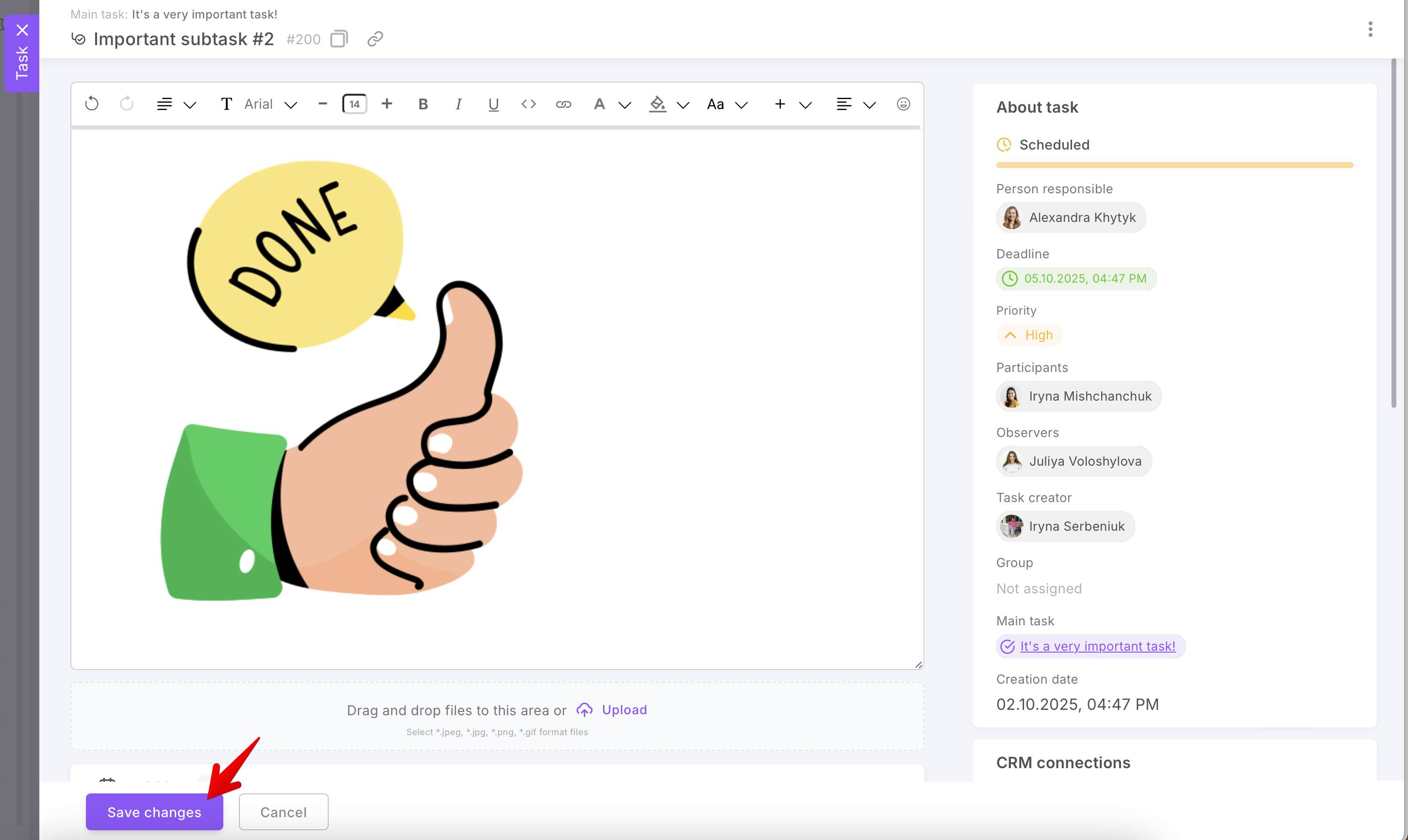Open the main task link in sidebar
This screenshot has width=1408, height=840.
pyautogui.click(x=1097, y=646)
